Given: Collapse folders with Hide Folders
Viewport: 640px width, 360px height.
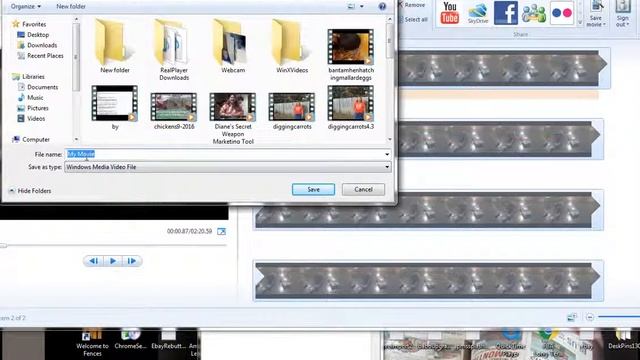Looking at the screenshot, I should [x=30, y=191].
